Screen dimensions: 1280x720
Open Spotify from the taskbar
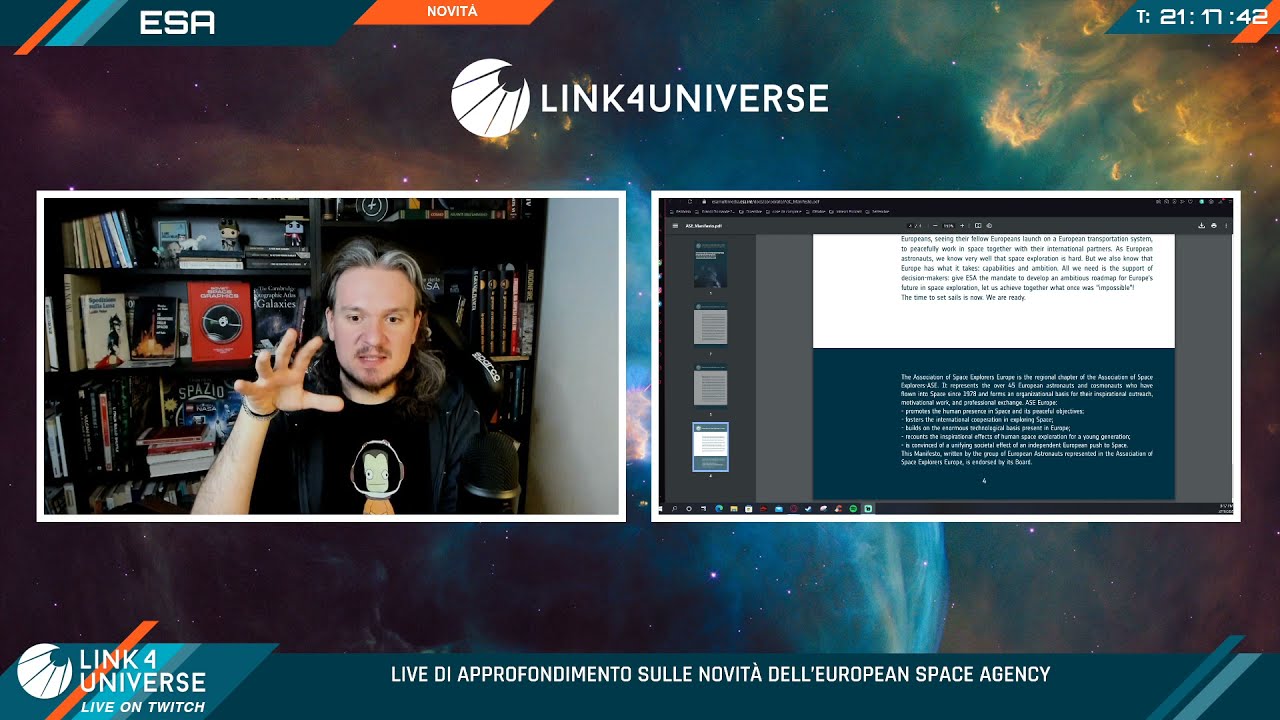coord(853,509)
